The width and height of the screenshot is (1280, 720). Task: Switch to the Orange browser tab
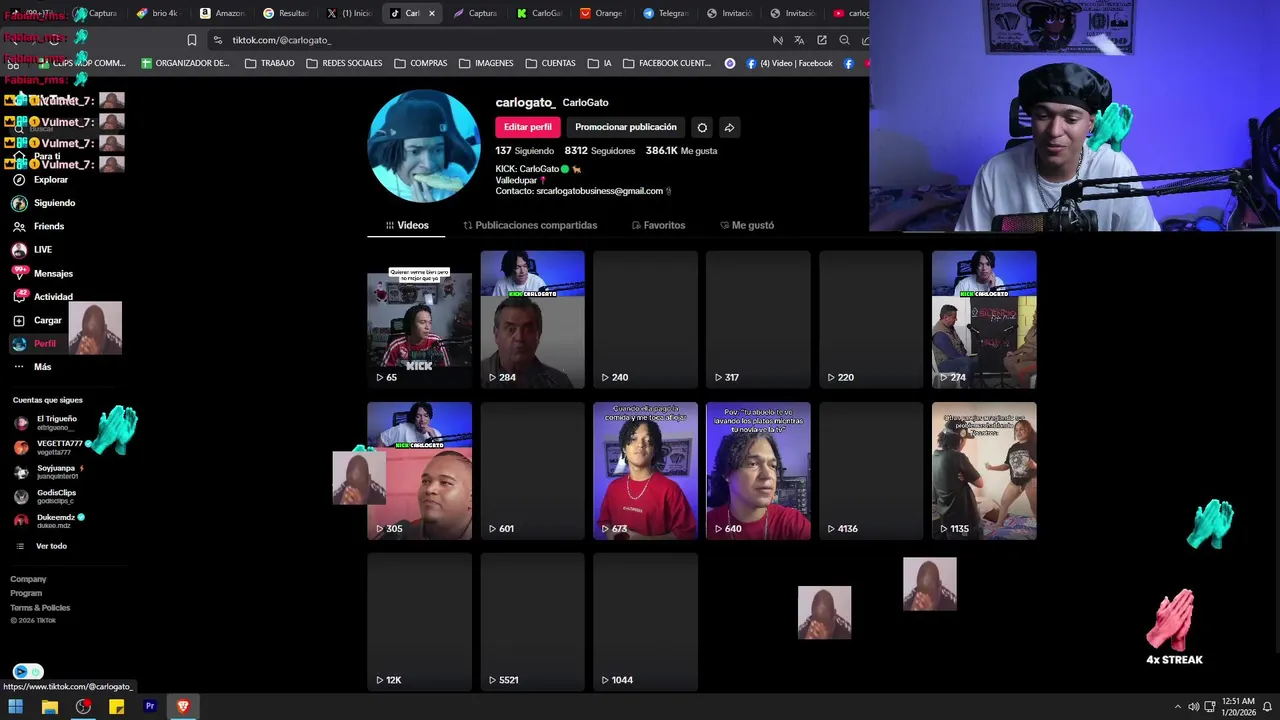[x=601, y=13]
